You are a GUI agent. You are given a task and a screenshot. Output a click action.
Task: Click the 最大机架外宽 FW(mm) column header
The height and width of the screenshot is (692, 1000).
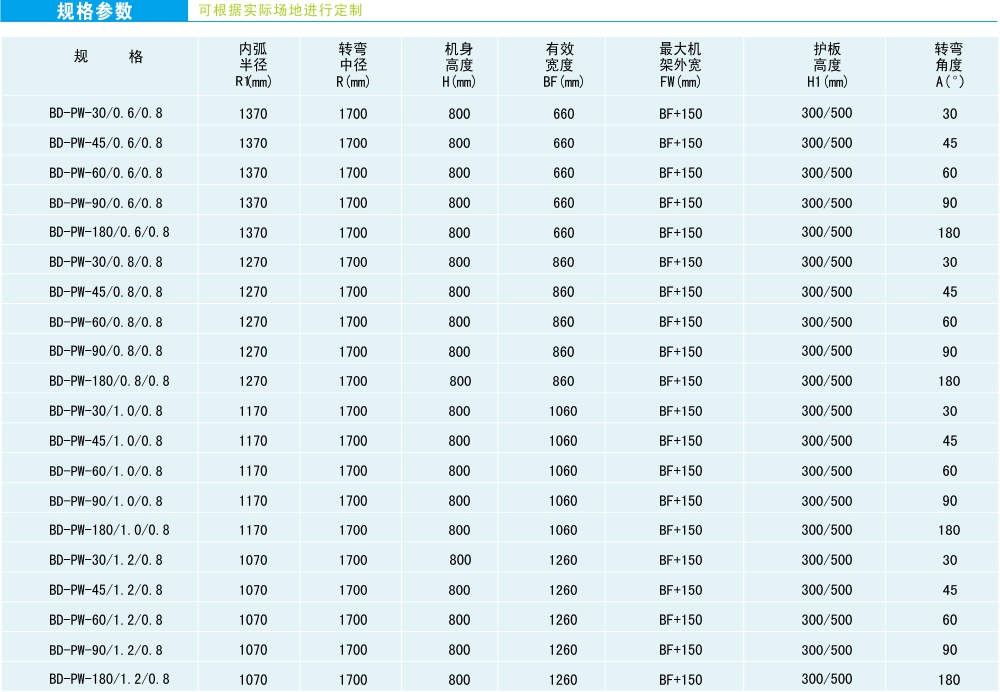coord(680,65)
